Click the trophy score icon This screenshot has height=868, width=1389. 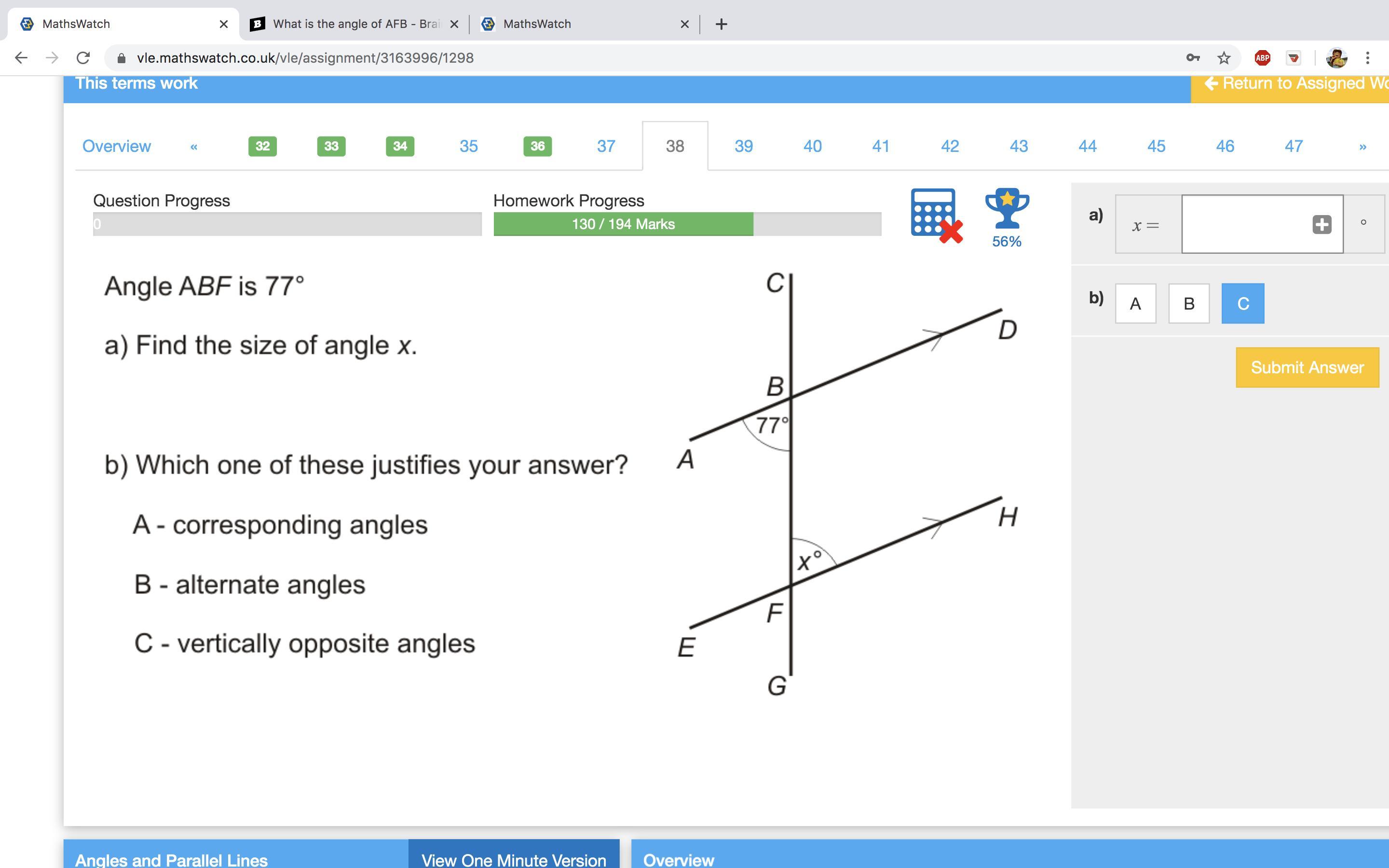(x=1007, y=210)
